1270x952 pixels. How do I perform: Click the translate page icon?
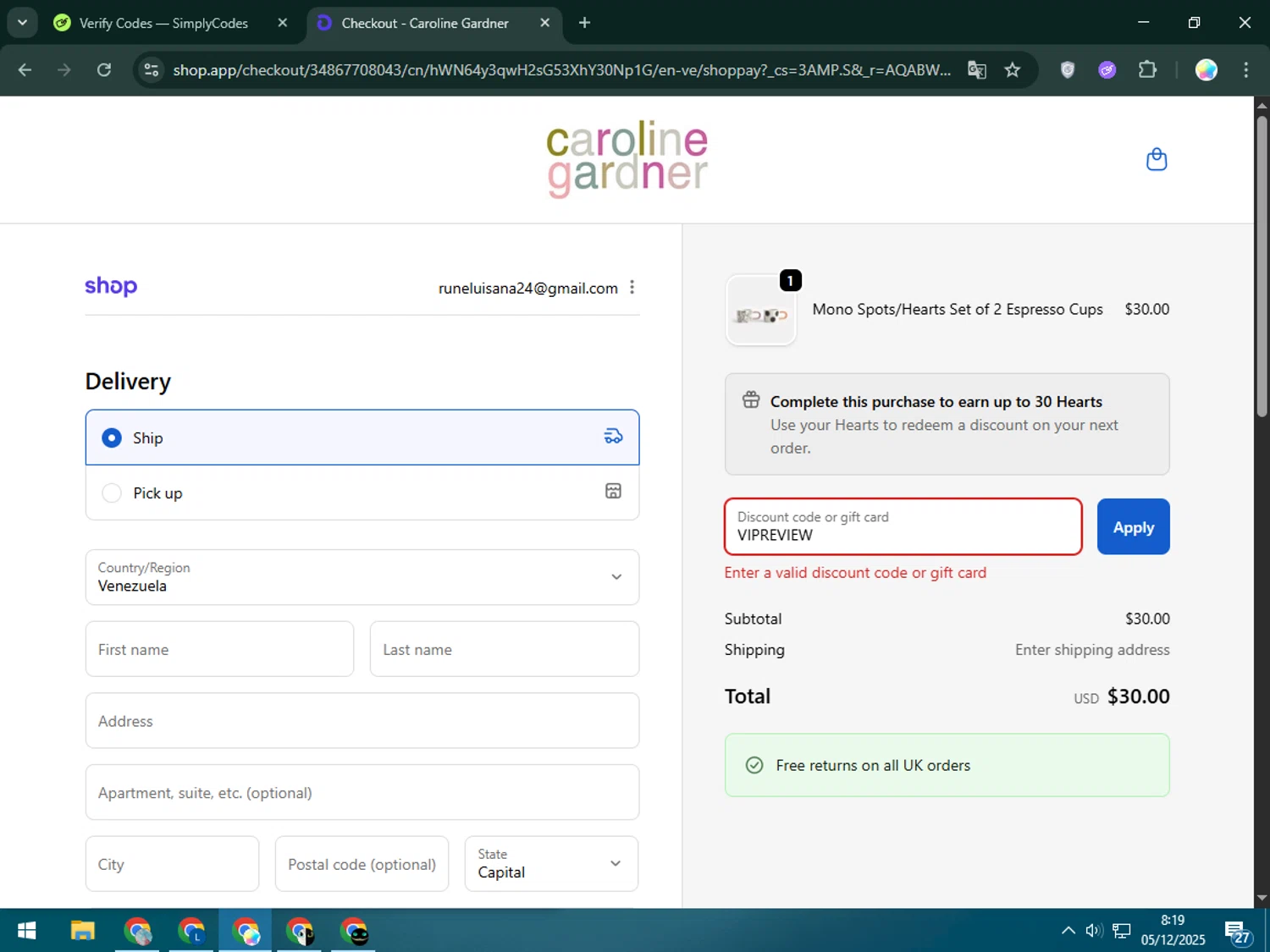[977, 69]
